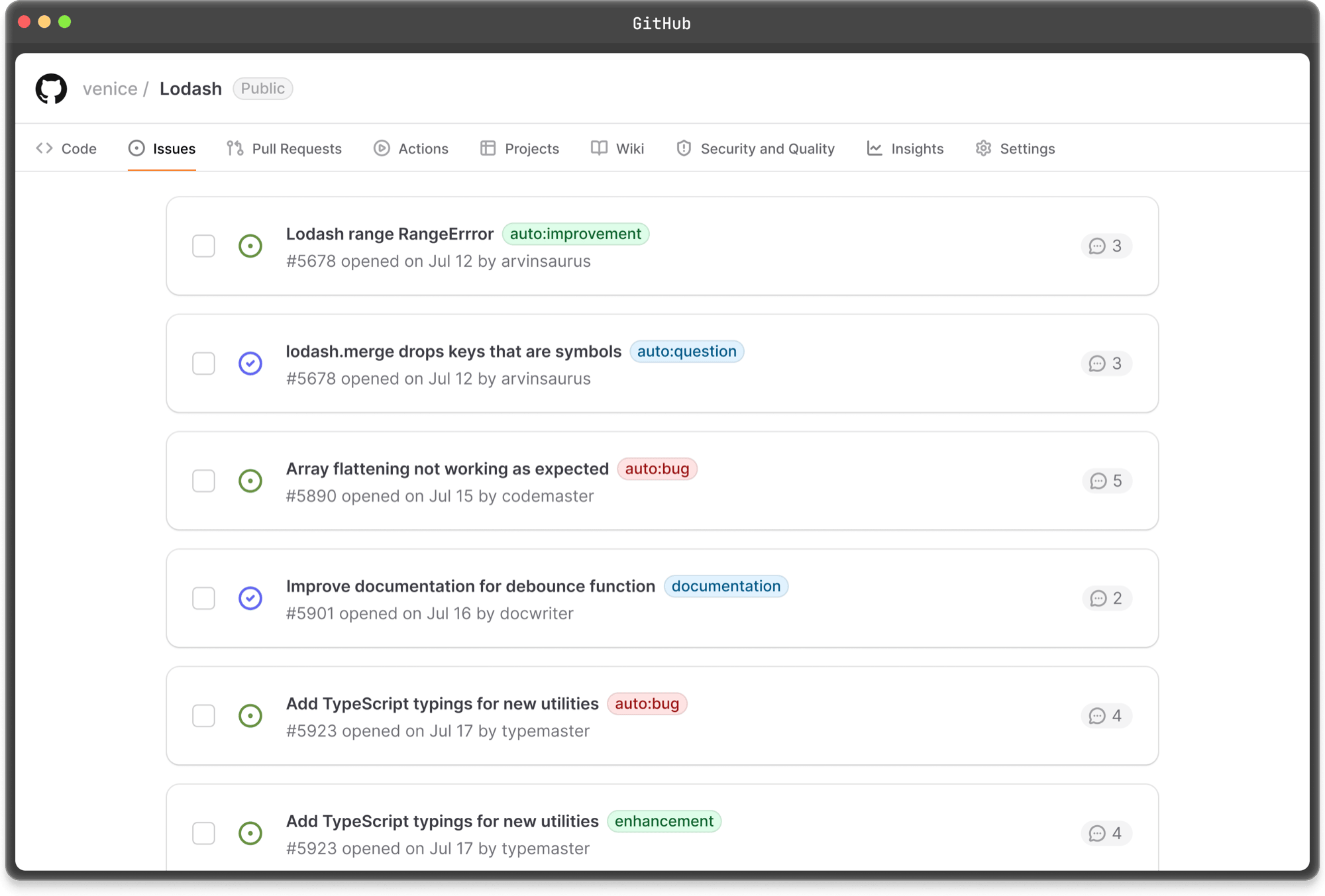Image resolution: width=1325 pixels, height=896 pixels.
Task: Select checkbox for Lodash range RangeErrror issue
Action: (x=203, y=246)
